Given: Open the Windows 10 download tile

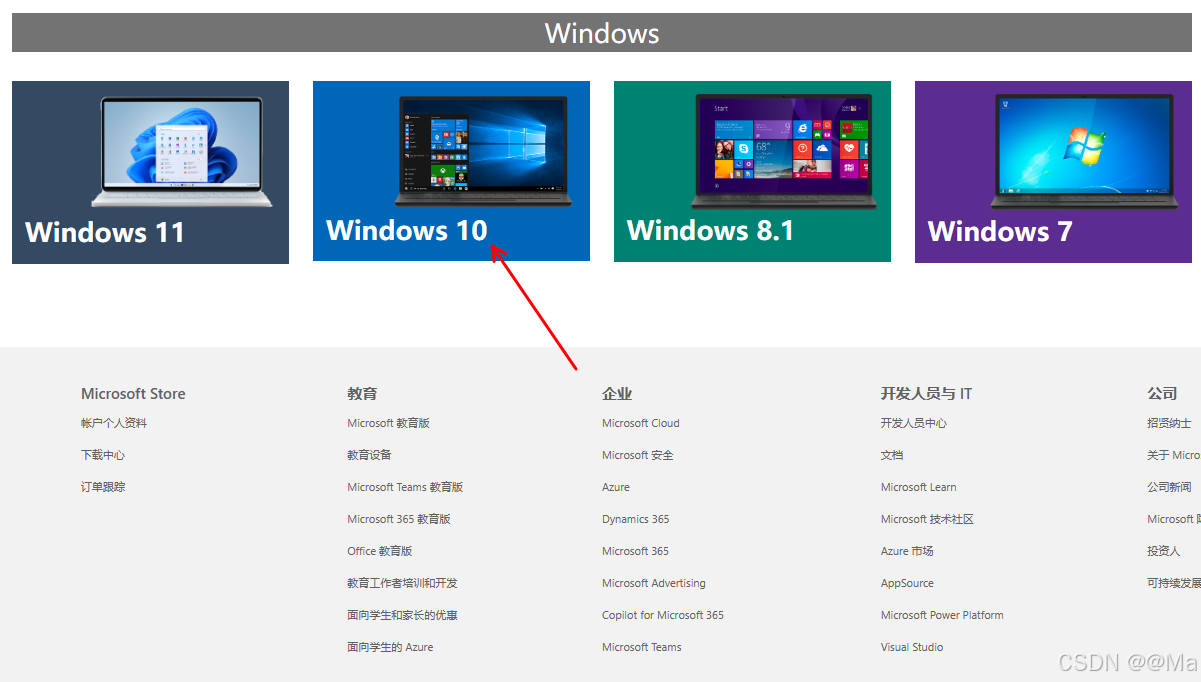Looking at the screenshot, I should click(451, 171).
